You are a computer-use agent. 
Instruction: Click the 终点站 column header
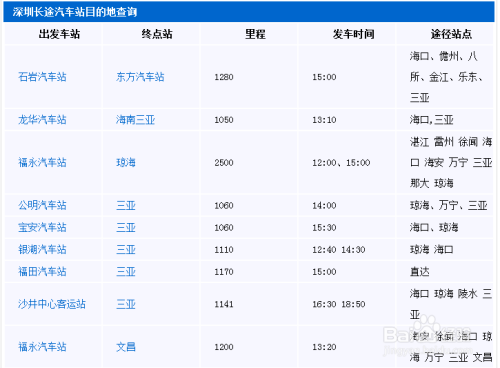tap(157, 34)
